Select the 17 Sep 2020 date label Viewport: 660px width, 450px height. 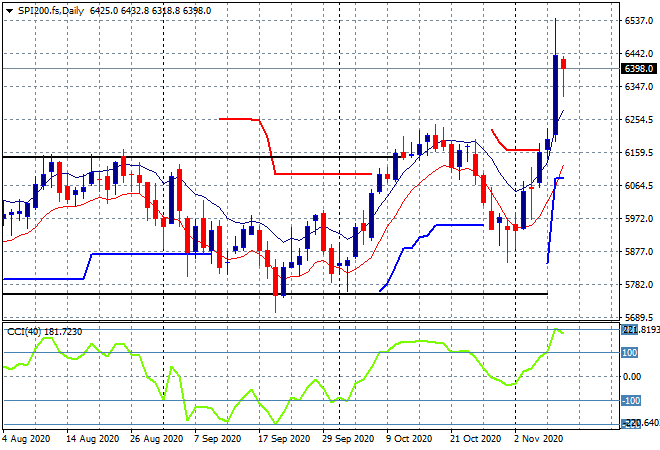[284, 439]
